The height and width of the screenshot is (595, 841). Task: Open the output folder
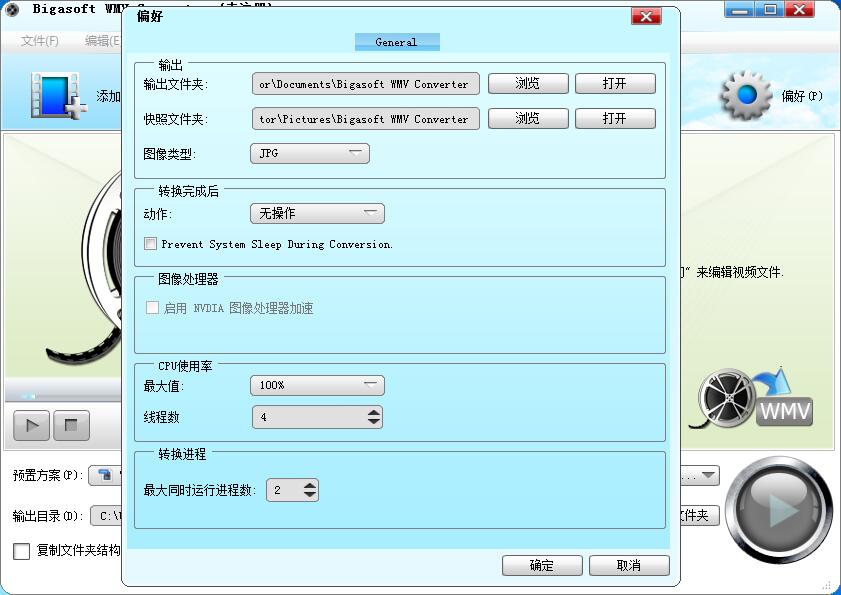[x=615, y=84]
